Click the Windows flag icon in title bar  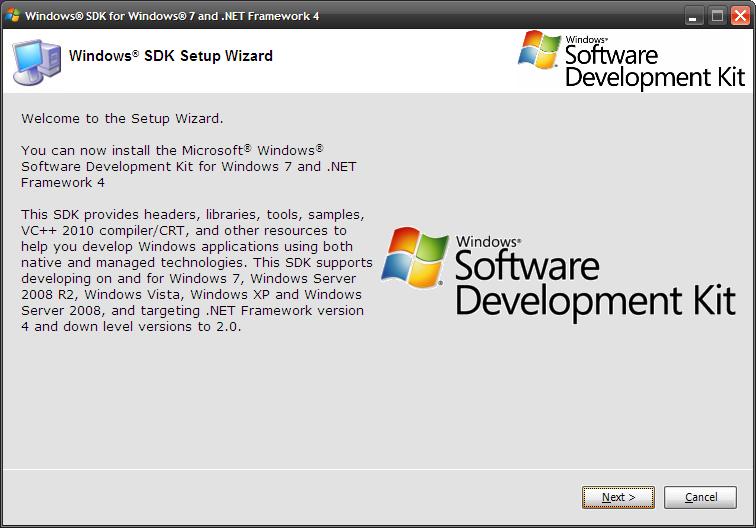pyautogui.click(x=13, y=15)
